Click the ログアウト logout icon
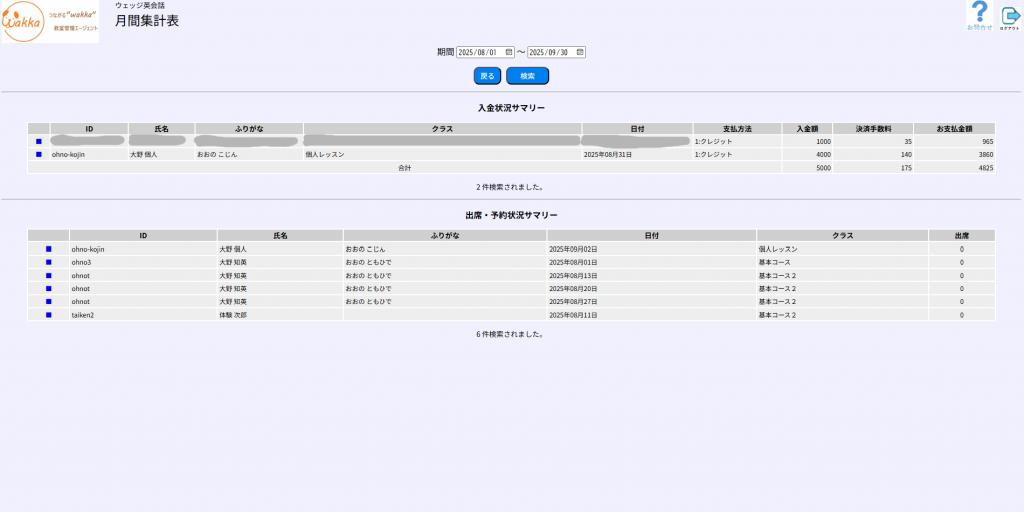The height and width of the screenshot is (512, 1024). click(x=1009, y=16)
